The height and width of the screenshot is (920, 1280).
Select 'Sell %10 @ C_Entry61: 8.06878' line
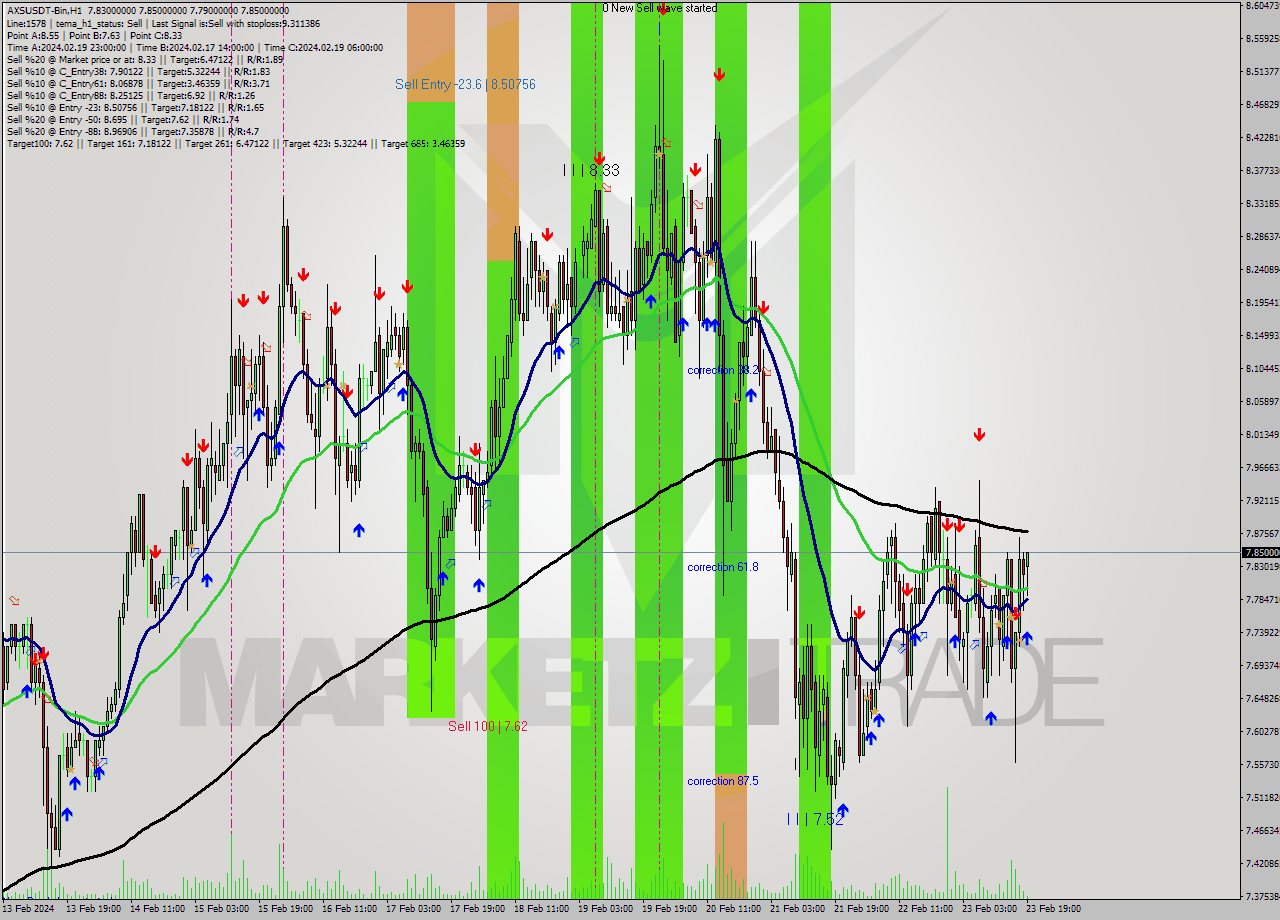[138, 83]
